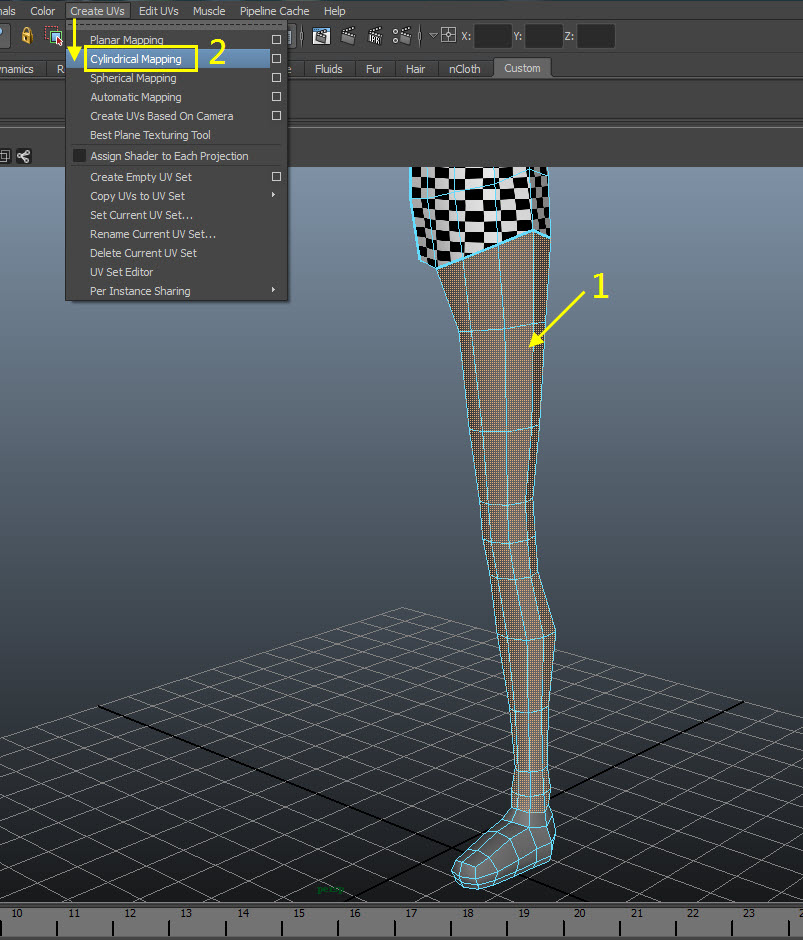The width and height of the screenshot is (803, 940).
Task: Click frame 15 on the time ruler
Action: pyautogui.click(x=298, y=914)
